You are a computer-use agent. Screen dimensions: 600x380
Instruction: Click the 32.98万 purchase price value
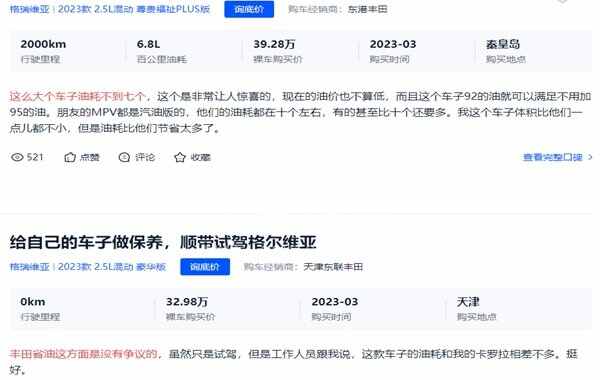(x=187, y=302)
